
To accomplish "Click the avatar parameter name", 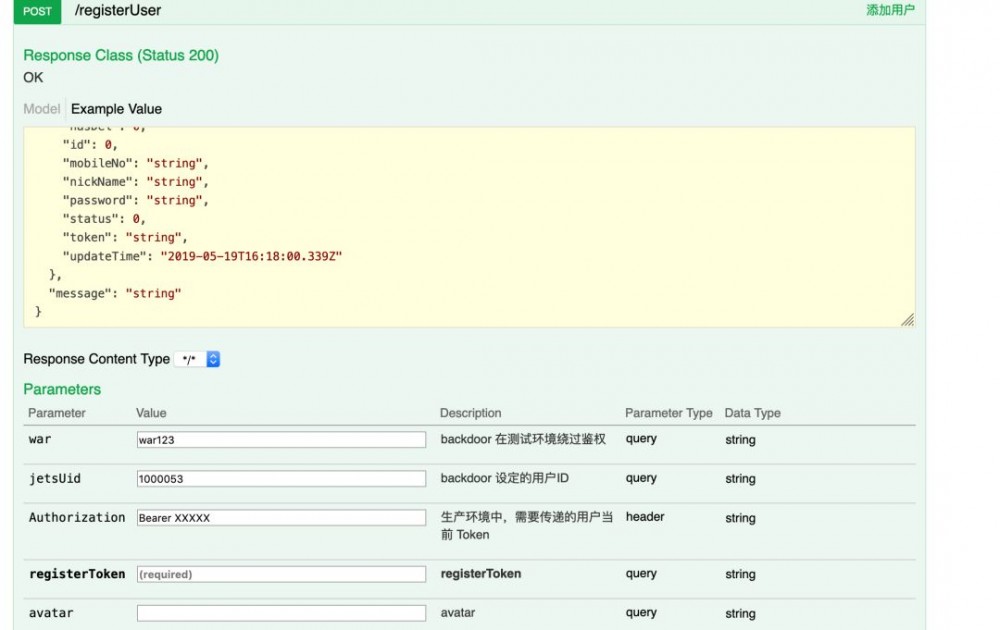I will point(51,613).
